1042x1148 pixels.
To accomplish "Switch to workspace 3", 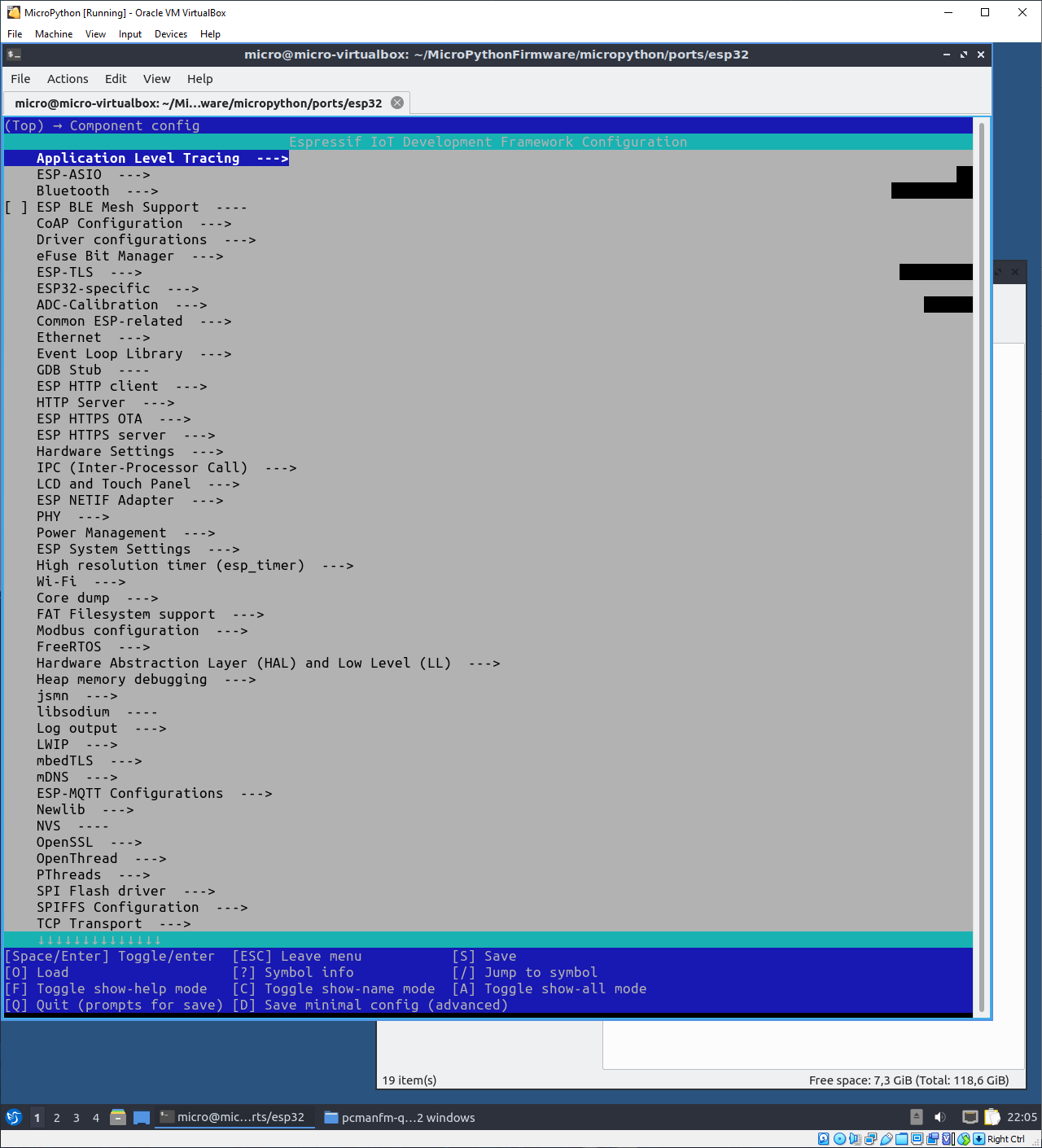I will click(77, 1117).
